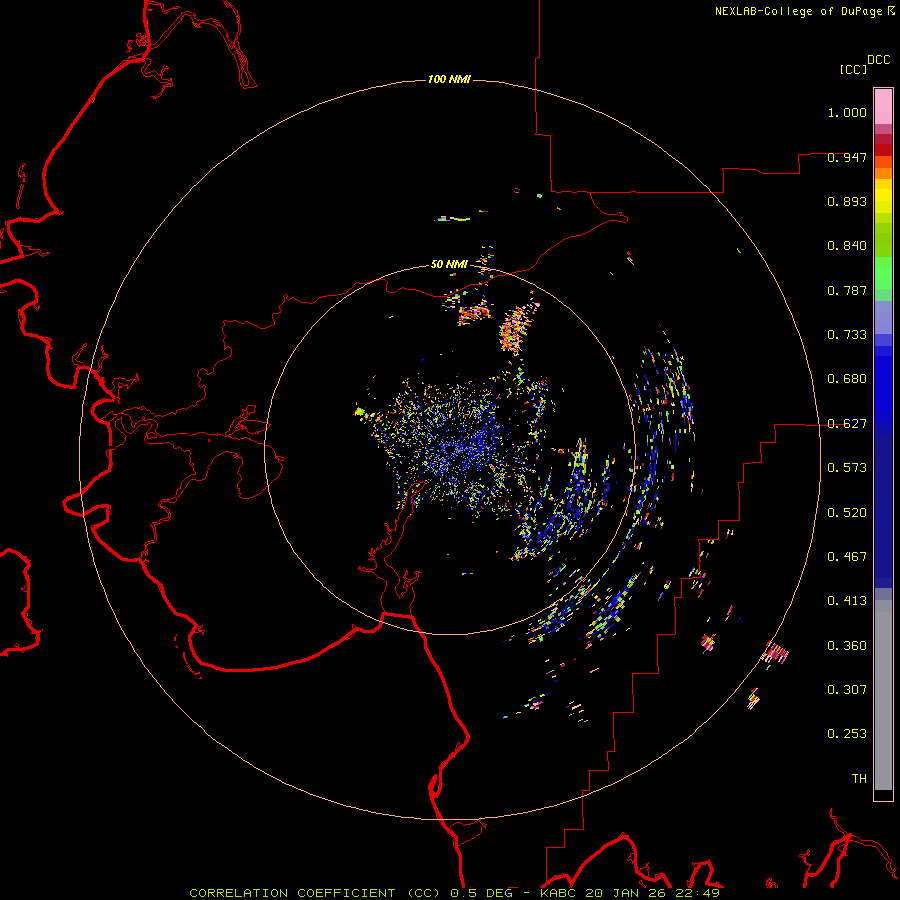Click the pink top segment of the color bar
Screen dimensions: 900x900
click(x=883, y=106)
